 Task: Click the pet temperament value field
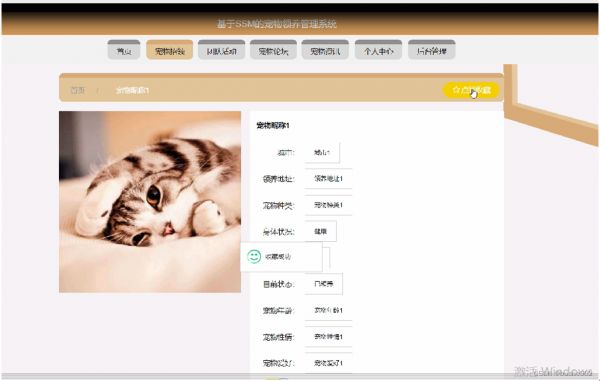coord(328,337)
